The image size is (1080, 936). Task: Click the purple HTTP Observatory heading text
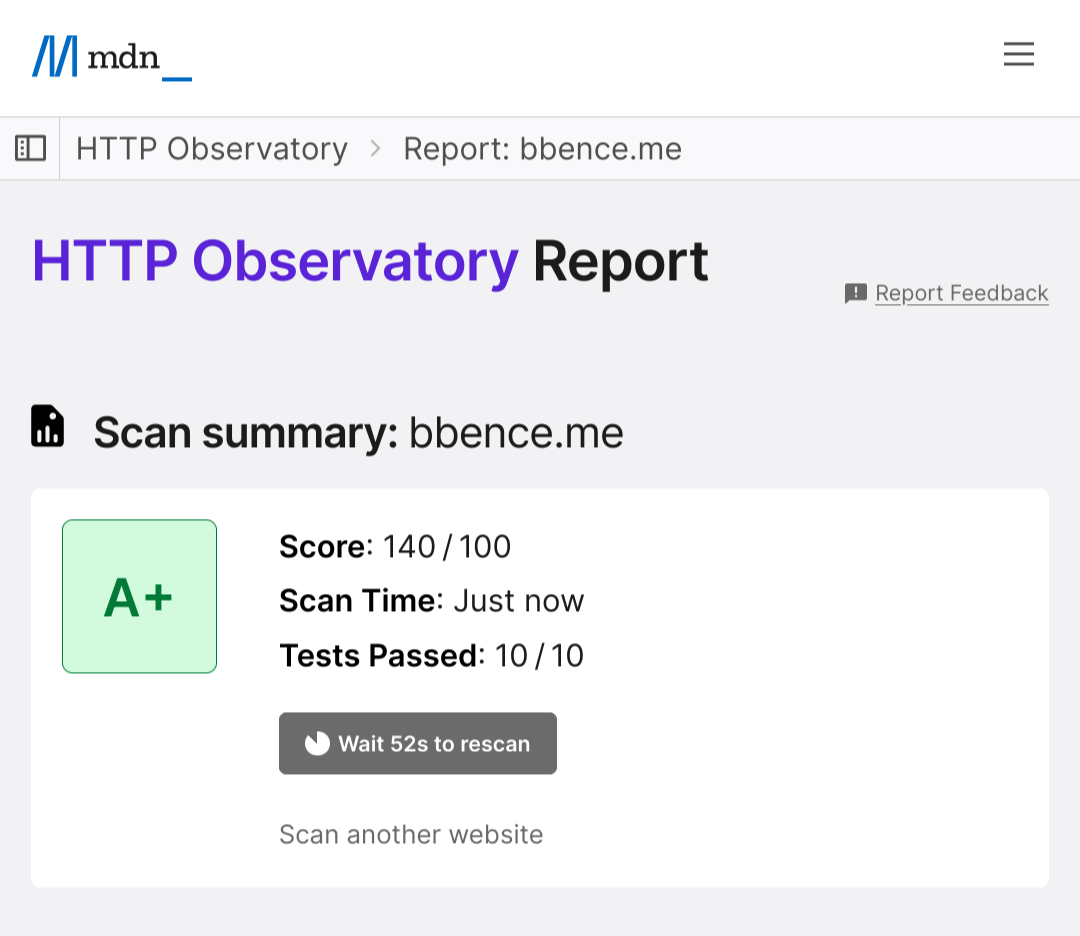(x=276, y=262)
